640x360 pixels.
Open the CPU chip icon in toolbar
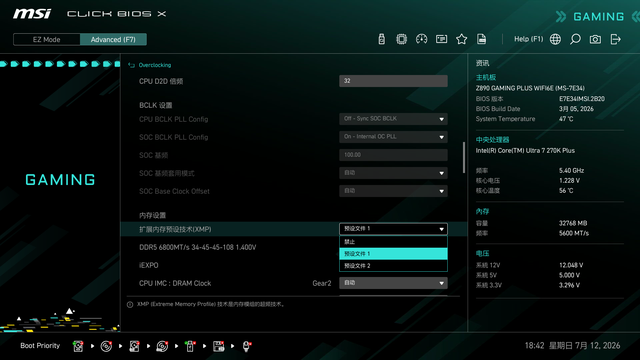click(402, 39)
